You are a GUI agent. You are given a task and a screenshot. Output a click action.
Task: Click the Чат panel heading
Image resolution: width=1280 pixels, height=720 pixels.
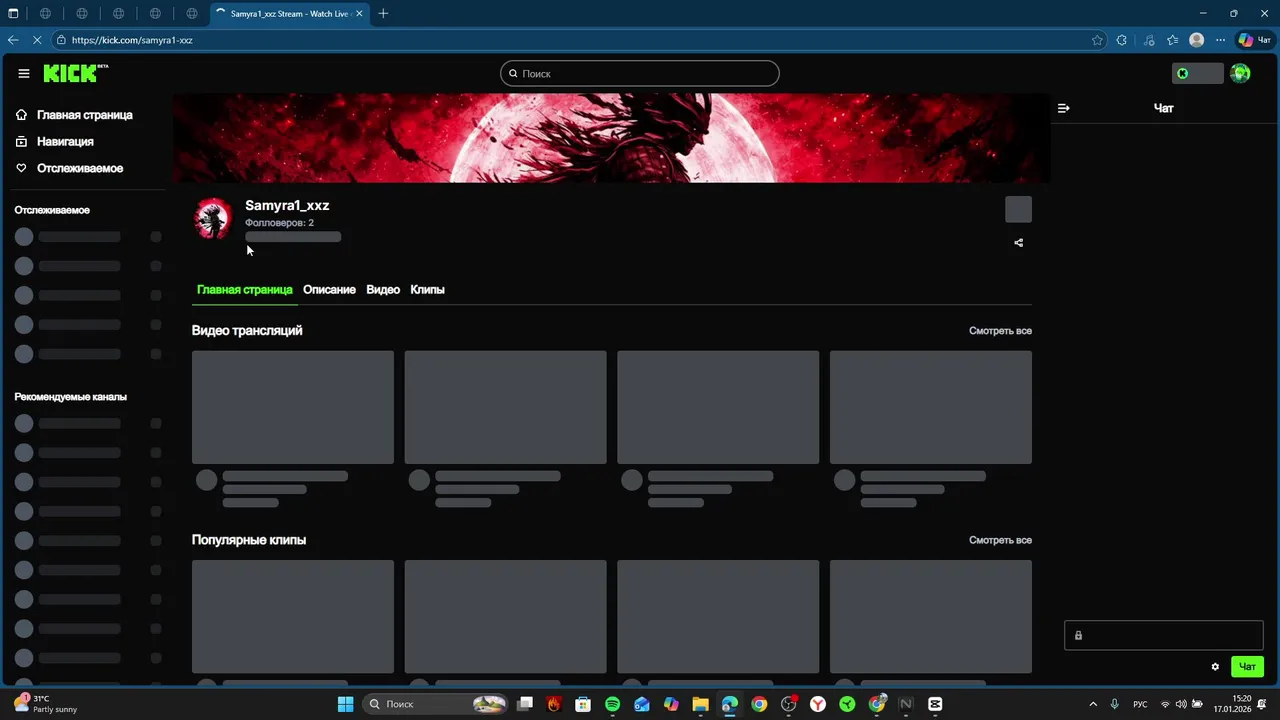[x=1164, y=108]
